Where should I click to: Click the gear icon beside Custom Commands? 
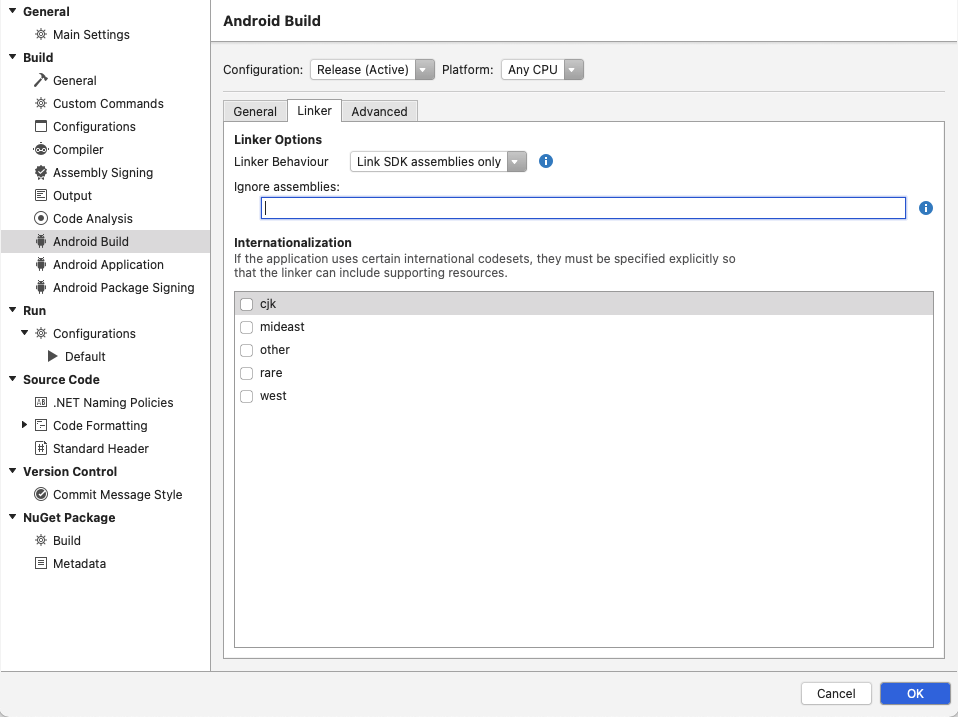(x=40, y=103)
